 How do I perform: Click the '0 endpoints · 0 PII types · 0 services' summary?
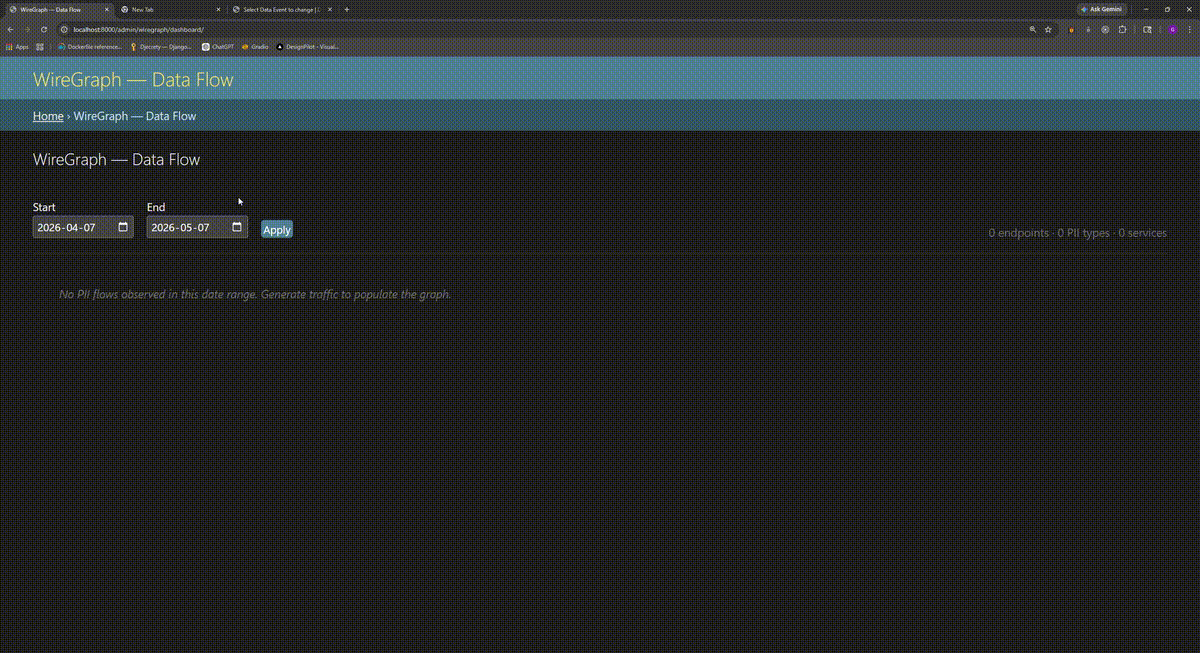1078,233
